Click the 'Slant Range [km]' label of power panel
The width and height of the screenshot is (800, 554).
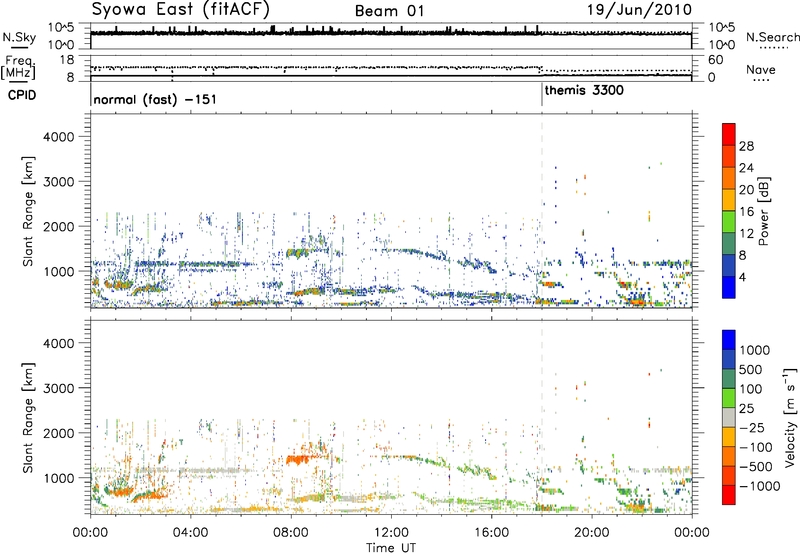coord(28,211)
